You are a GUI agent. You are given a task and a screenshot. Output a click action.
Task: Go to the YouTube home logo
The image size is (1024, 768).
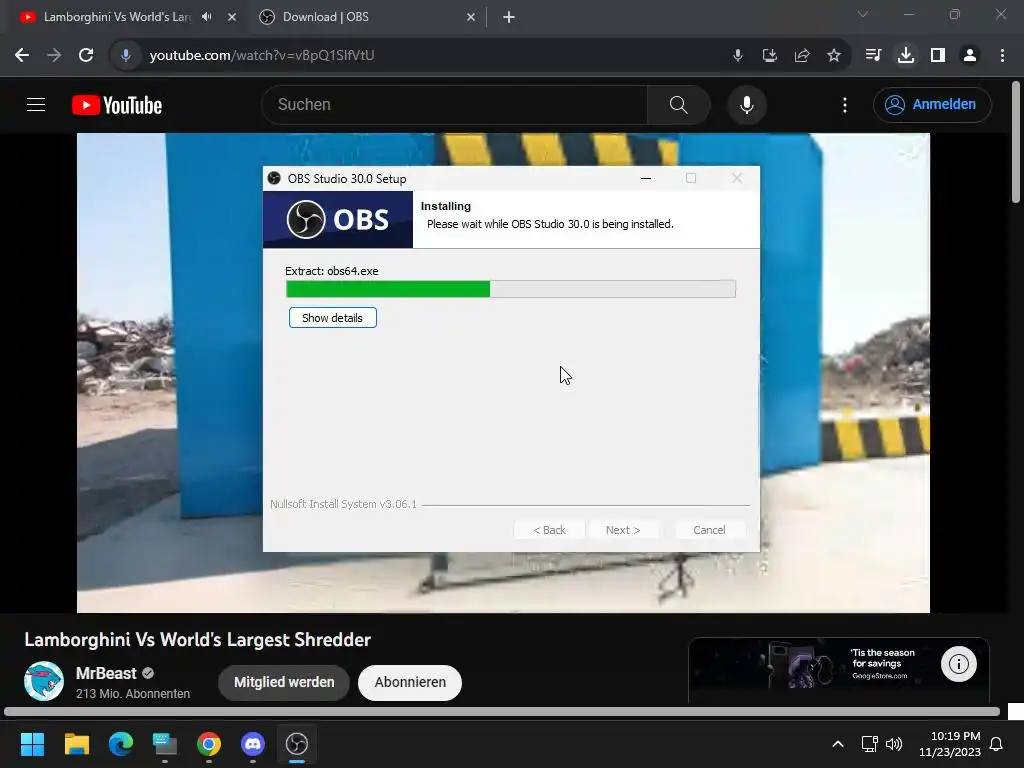[117, 105]
